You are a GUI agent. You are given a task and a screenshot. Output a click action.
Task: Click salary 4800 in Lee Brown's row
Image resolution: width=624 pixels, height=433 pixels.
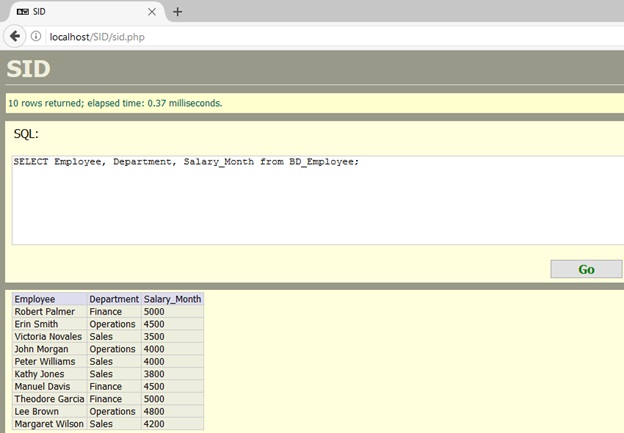click(172, 411)
